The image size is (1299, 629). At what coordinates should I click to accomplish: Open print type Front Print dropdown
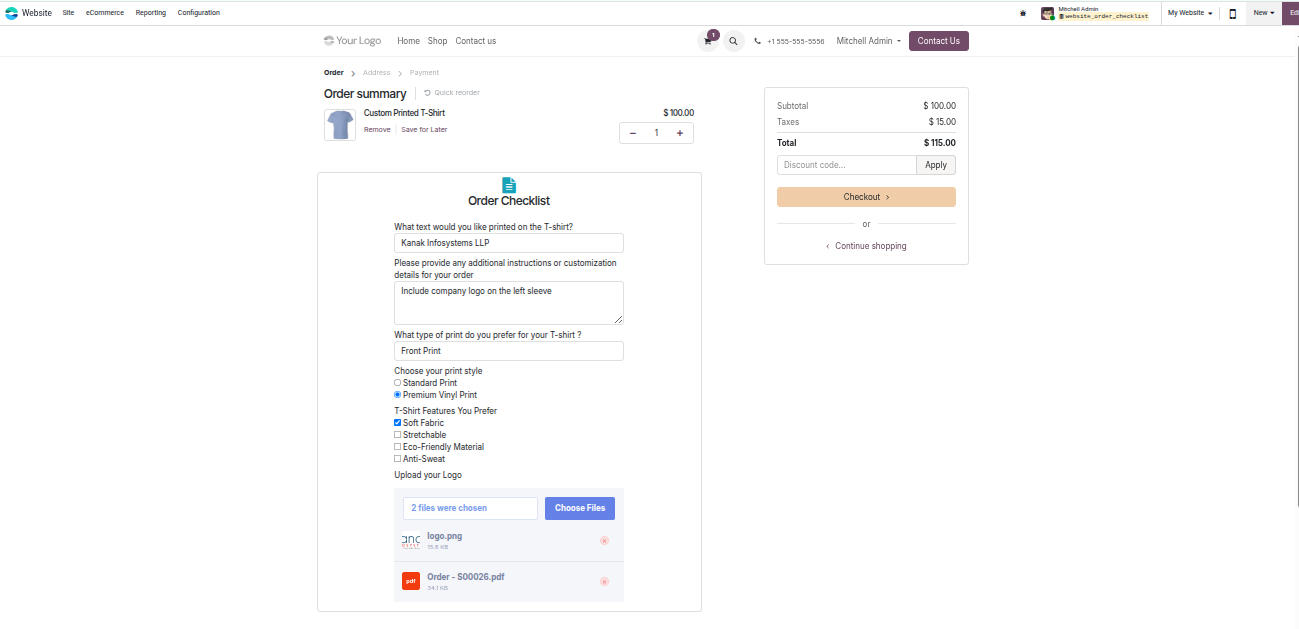coord(509,351)
